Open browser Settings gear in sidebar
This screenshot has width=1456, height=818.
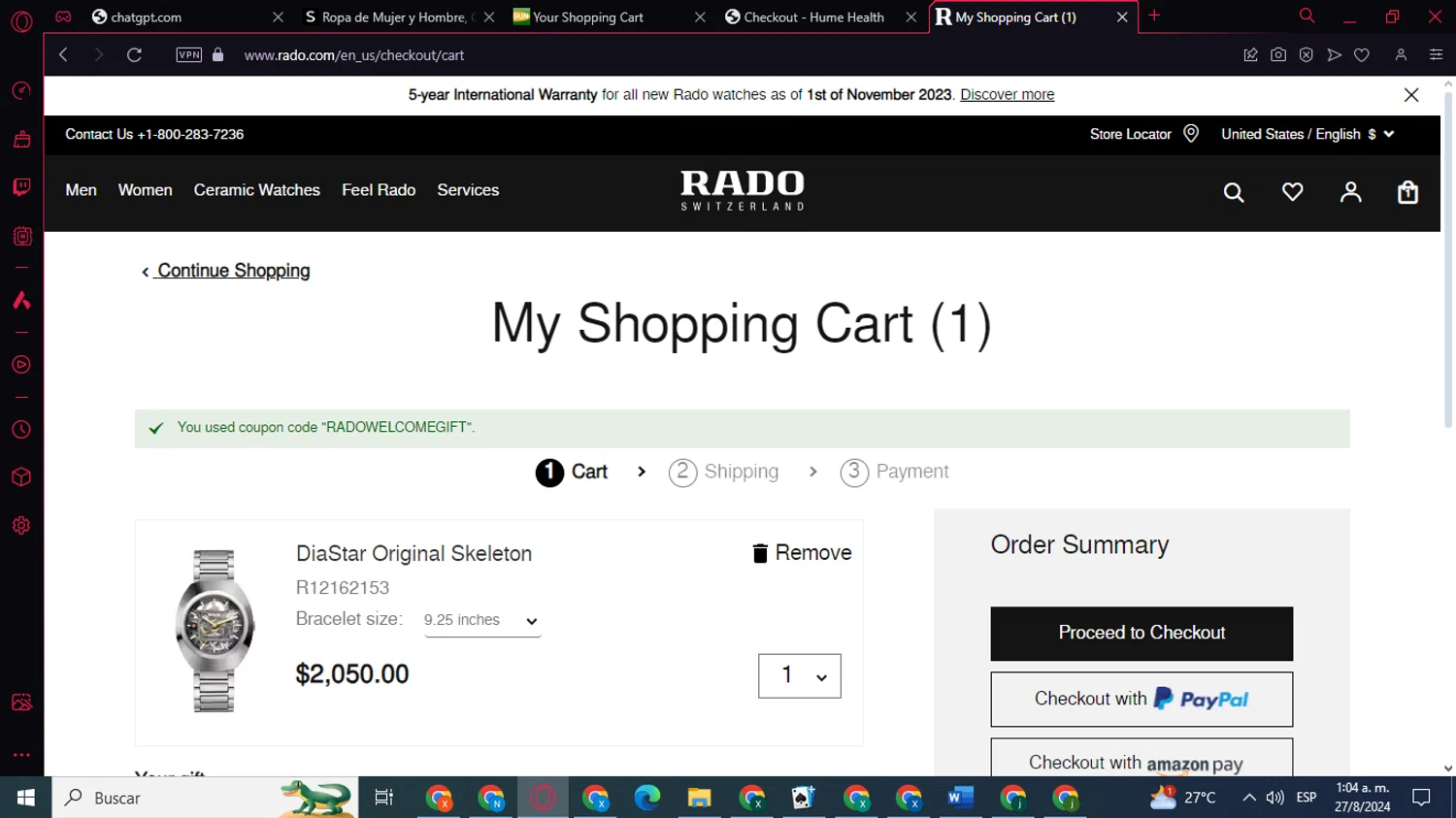[x=21, y=525]
